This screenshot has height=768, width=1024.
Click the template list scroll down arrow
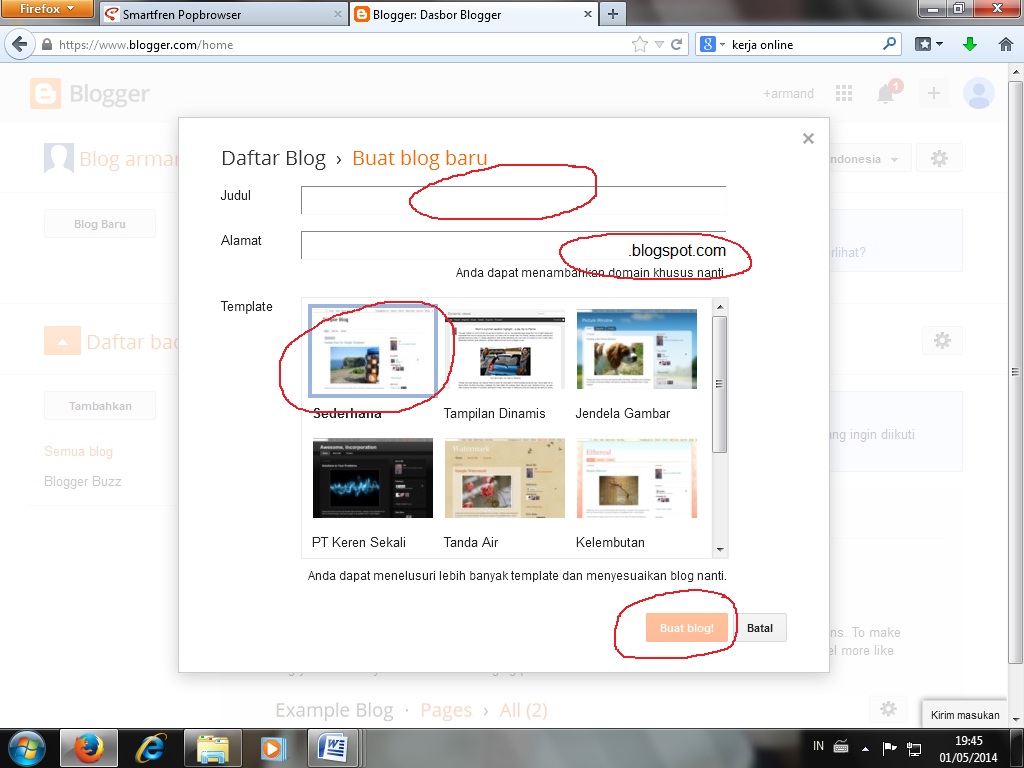tap(720, 550)
